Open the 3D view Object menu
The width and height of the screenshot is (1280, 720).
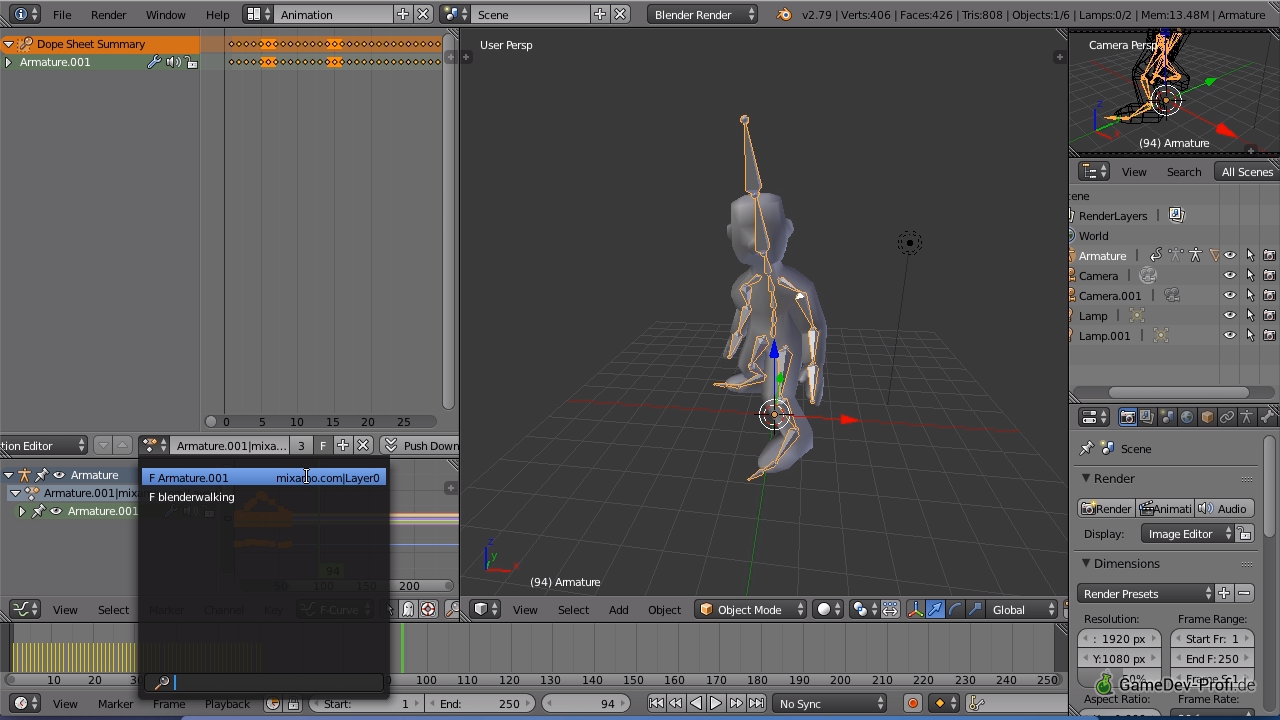click(664, 610)
